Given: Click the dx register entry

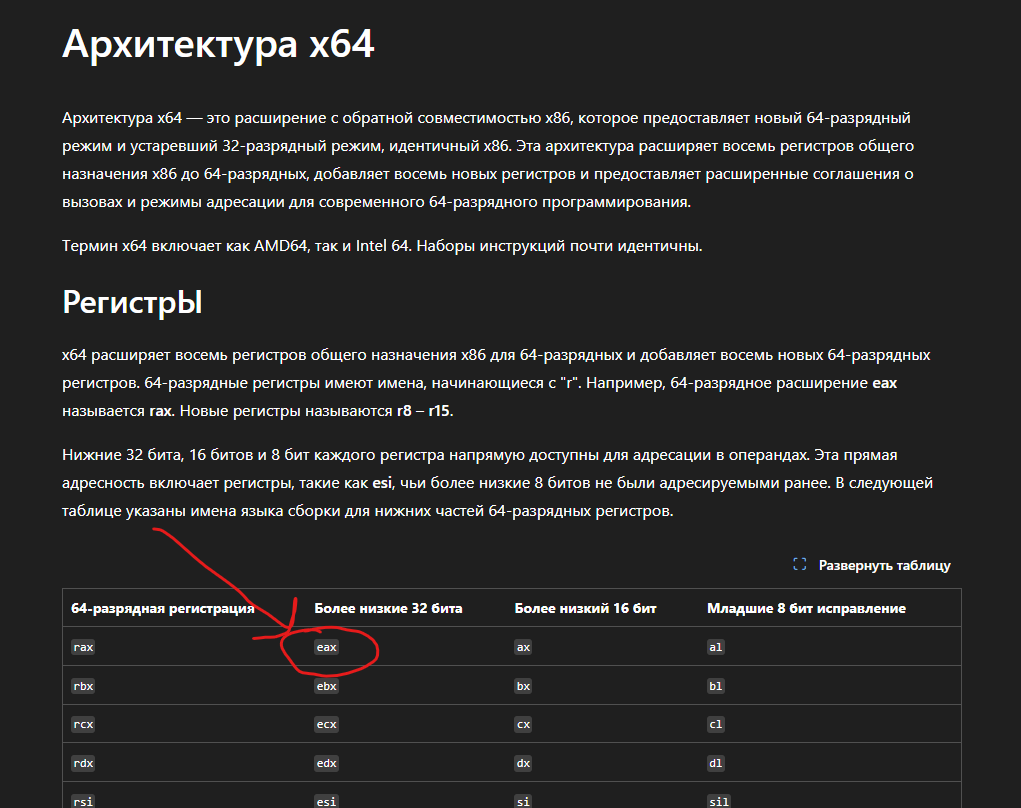Looking at the screenshot, I should pyautogui.click(x=524, y=763).
